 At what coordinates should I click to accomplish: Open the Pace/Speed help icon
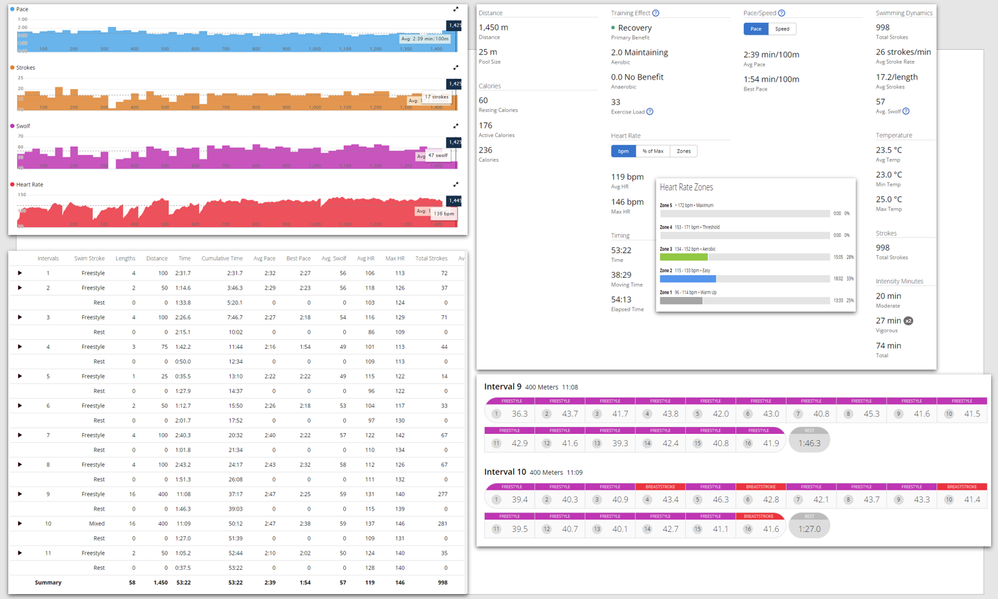tap(782, 13)
